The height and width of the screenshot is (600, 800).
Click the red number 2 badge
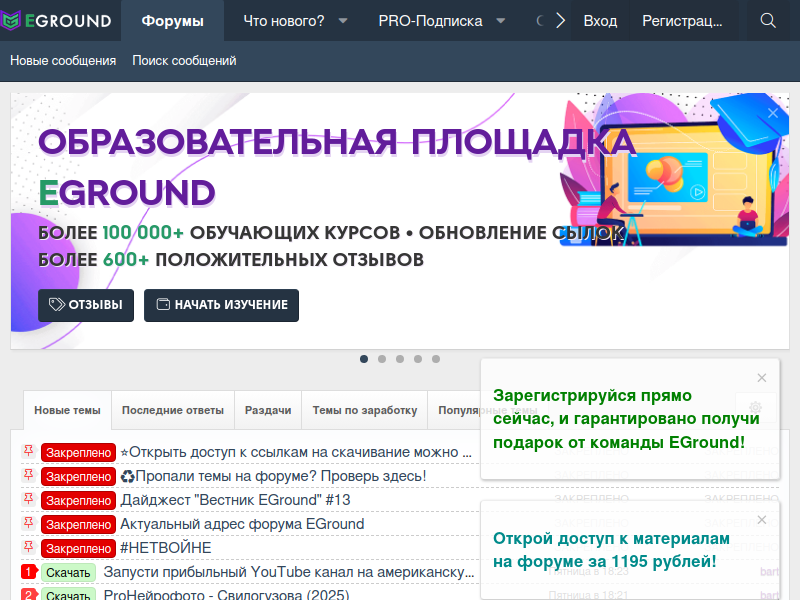point(29,594)
